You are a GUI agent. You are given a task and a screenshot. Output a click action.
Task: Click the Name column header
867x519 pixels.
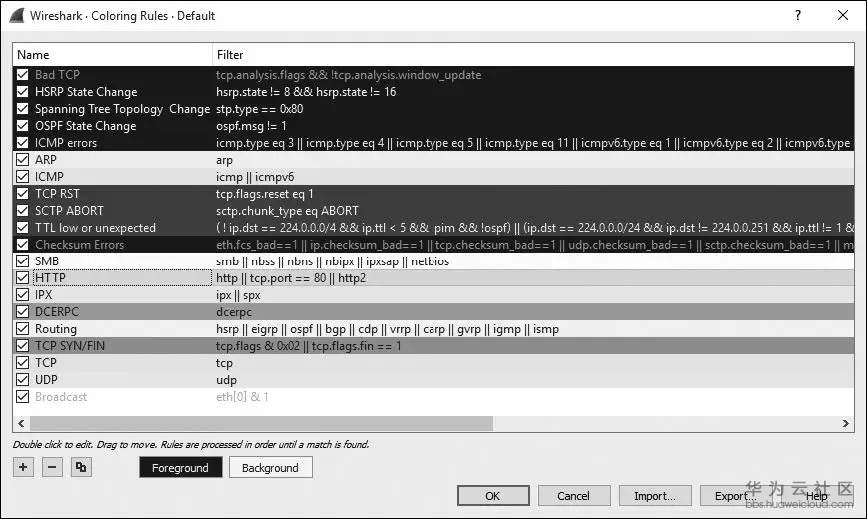[113, 55]
